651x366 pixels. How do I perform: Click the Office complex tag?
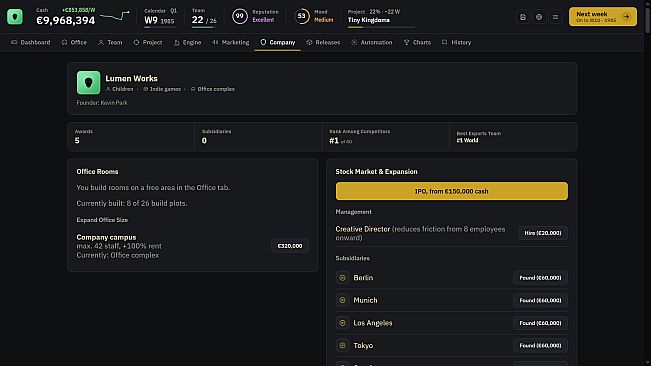tap(213, 89)
